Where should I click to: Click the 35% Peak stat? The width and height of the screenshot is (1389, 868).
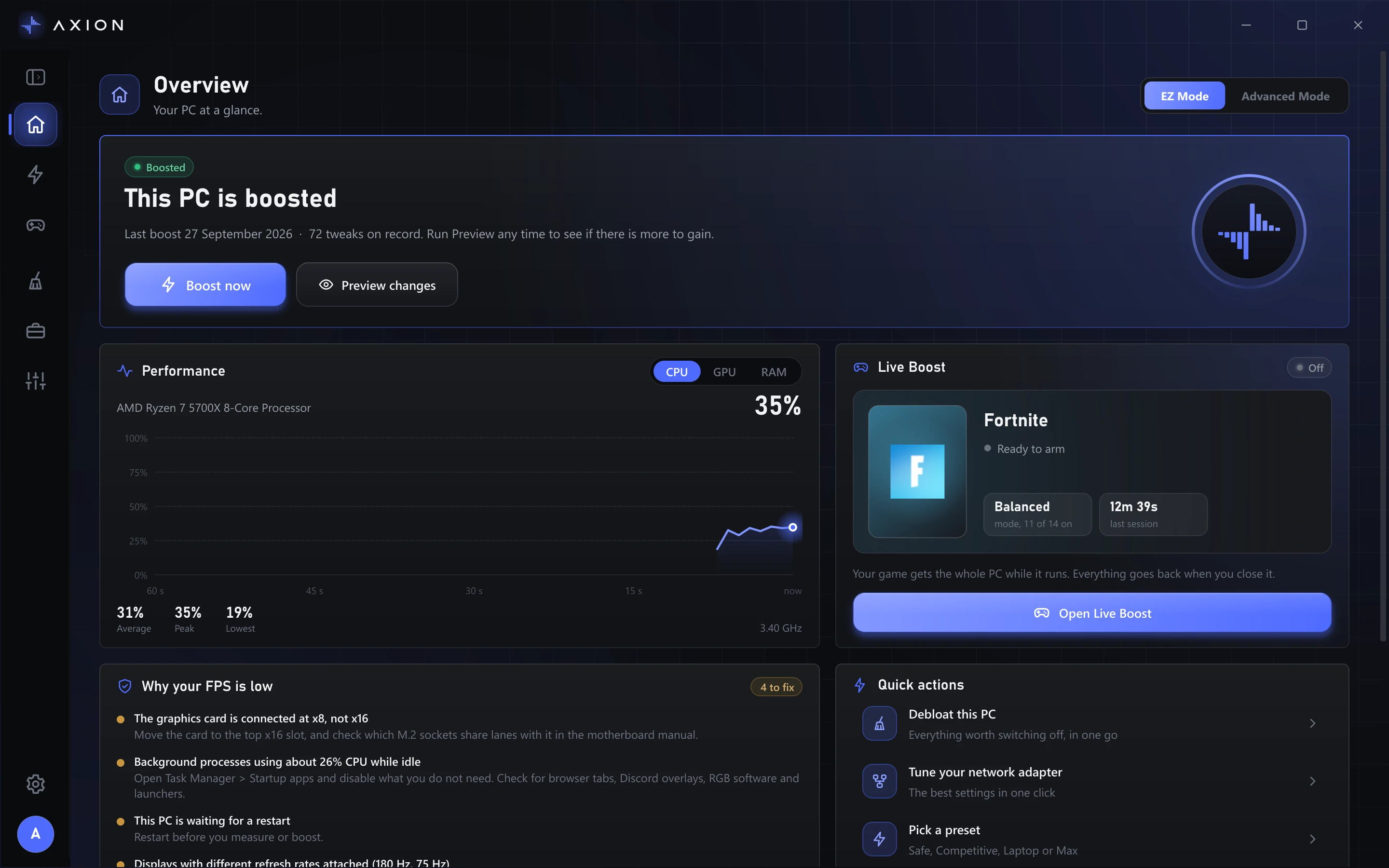click(x=188, y=619)
